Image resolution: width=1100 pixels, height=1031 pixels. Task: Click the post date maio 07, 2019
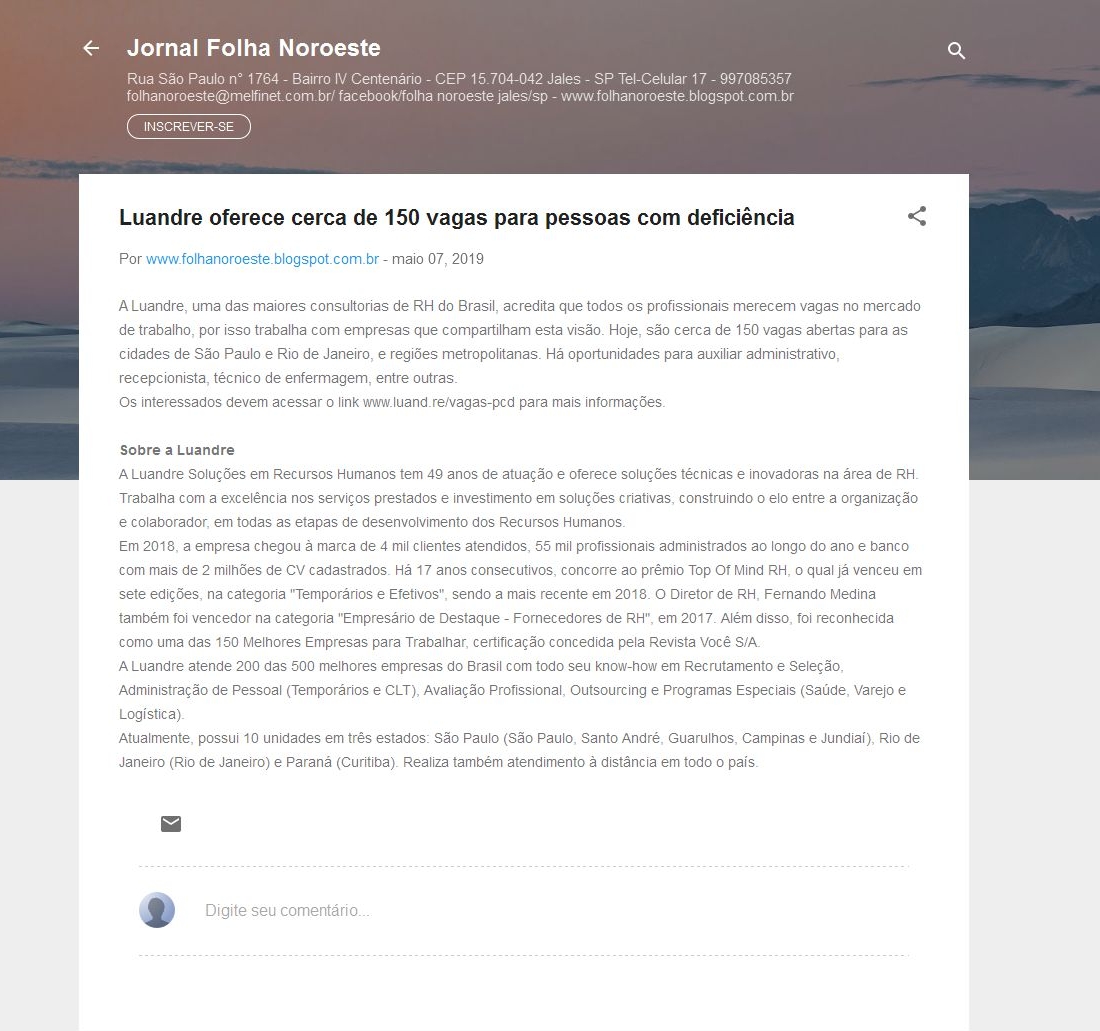(438, 259)
